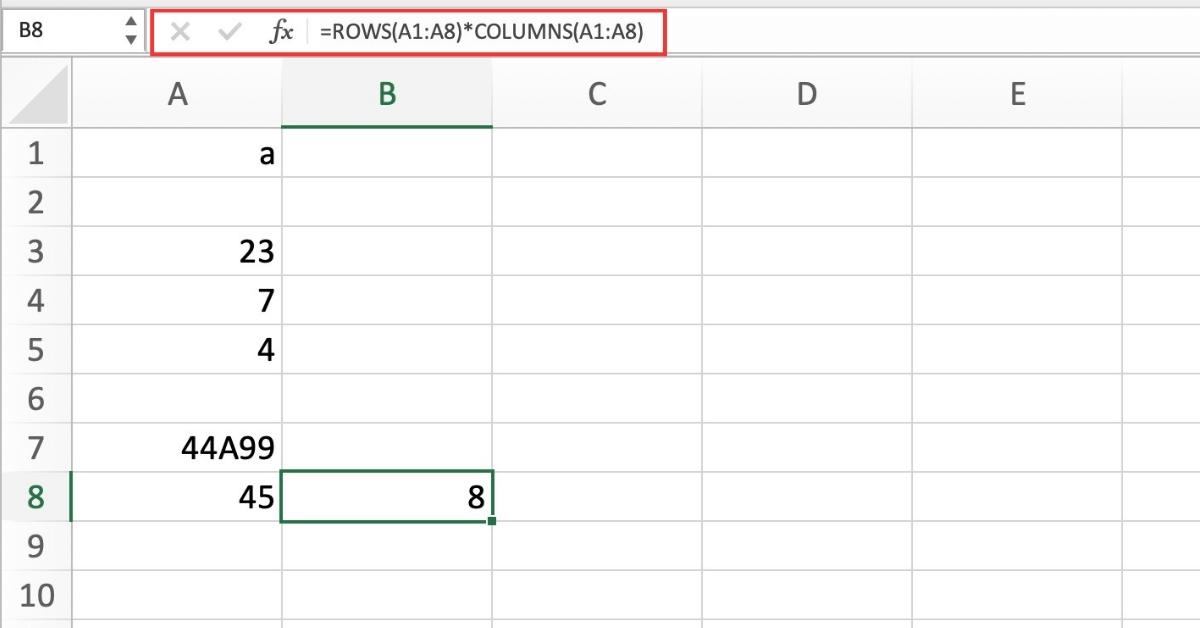Screen dimensions: 1200x628
Task: Select column header C
Action: pyautogui.click(x=597, y=93)
